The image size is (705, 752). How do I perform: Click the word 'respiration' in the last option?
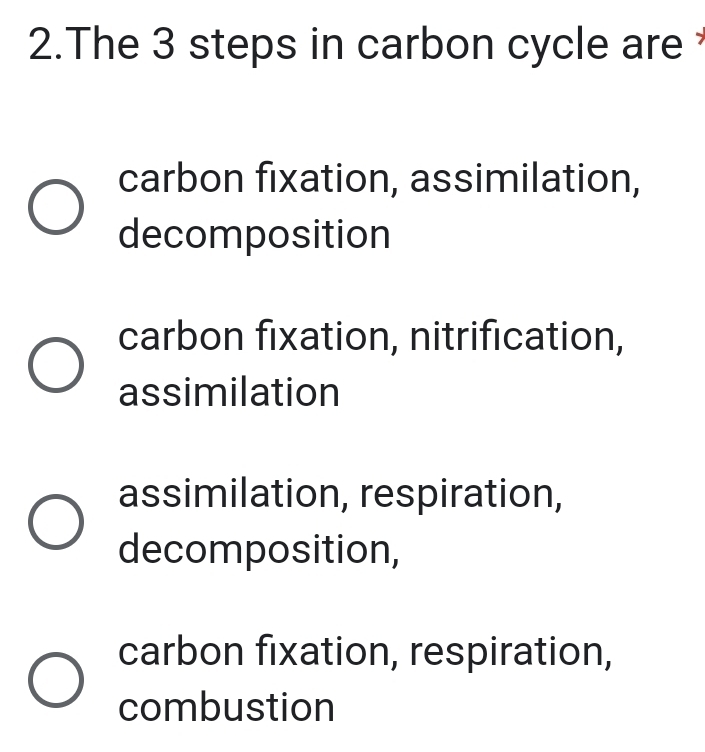(x=511, y=653)
